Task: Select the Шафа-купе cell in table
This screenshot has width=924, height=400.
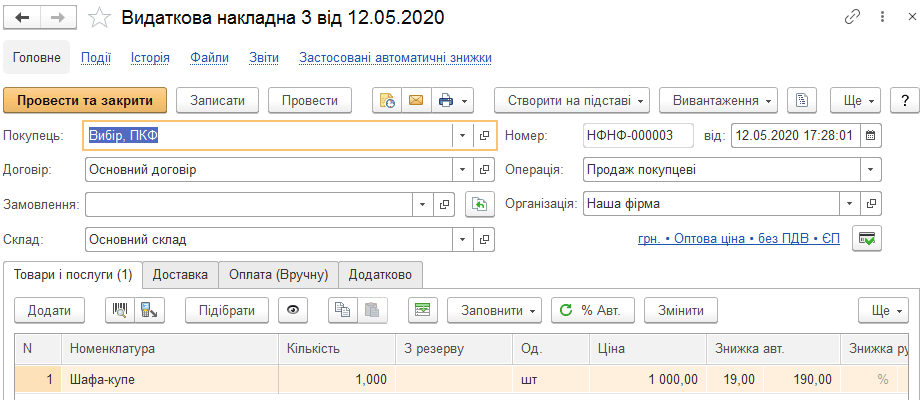Action: tap(170, 380)
